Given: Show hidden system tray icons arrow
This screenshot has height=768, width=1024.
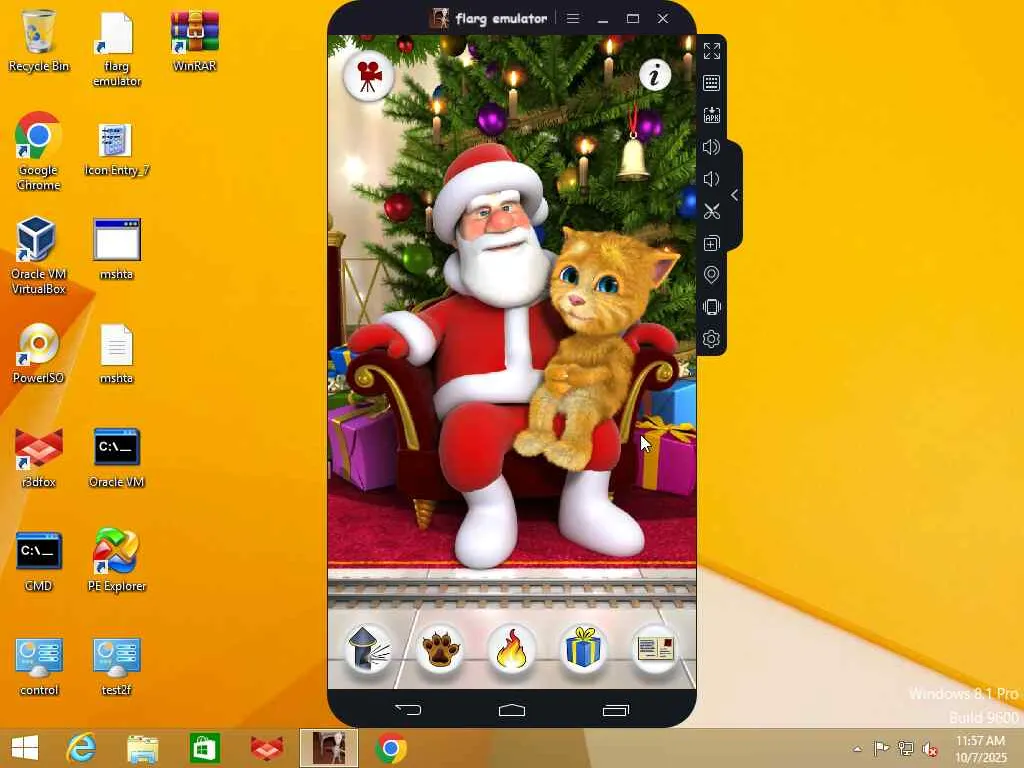Looking at the screenshot, I should [x=858, y=749].
